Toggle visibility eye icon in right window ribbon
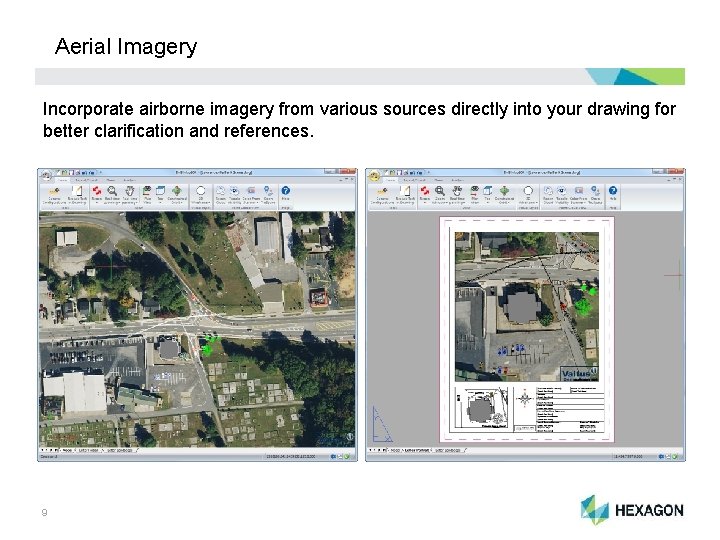 pos(562,190)
